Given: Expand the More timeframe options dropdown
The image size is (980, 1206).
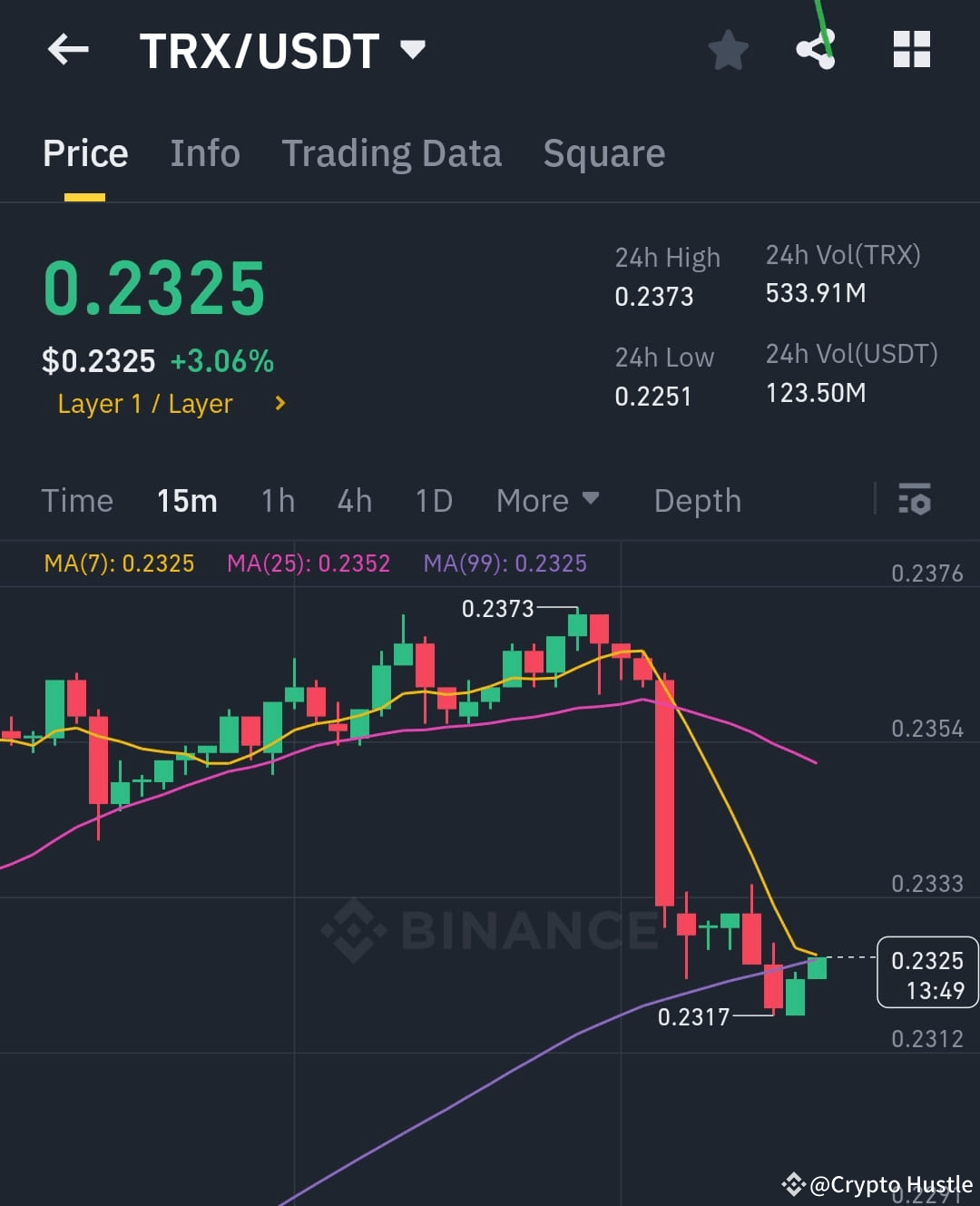Looking at the screenshot, I should (548, 500).
